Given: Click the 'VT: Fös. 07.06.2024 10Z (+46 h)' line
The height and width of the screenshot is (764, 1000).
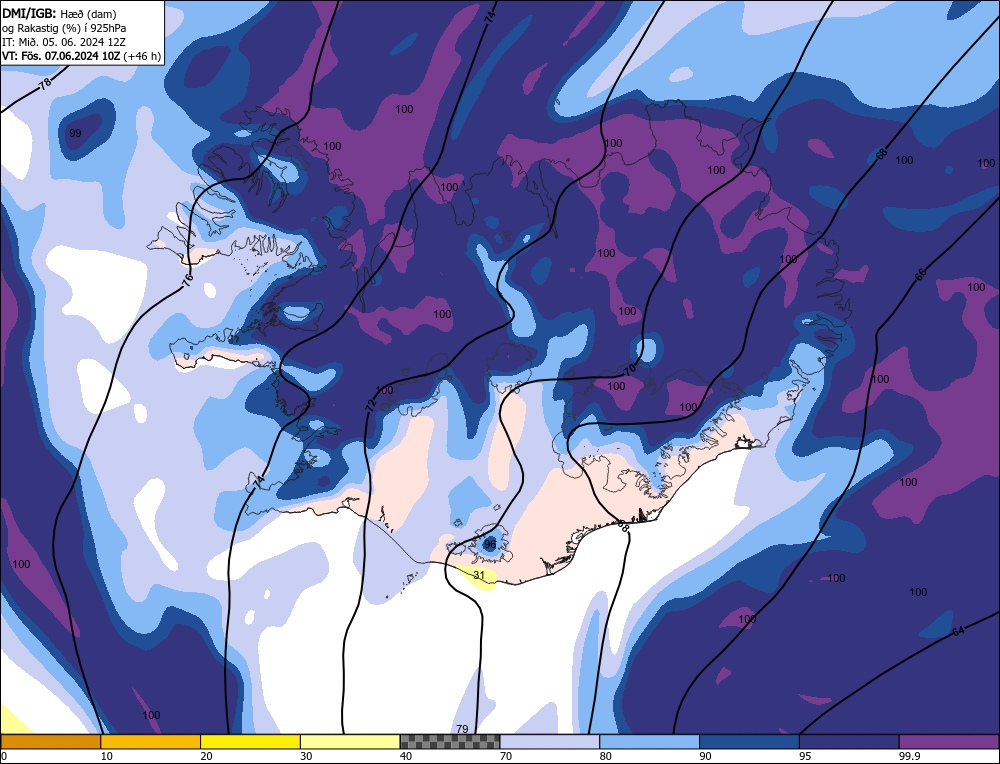Looking at the screenshot, I should (81, 56).
